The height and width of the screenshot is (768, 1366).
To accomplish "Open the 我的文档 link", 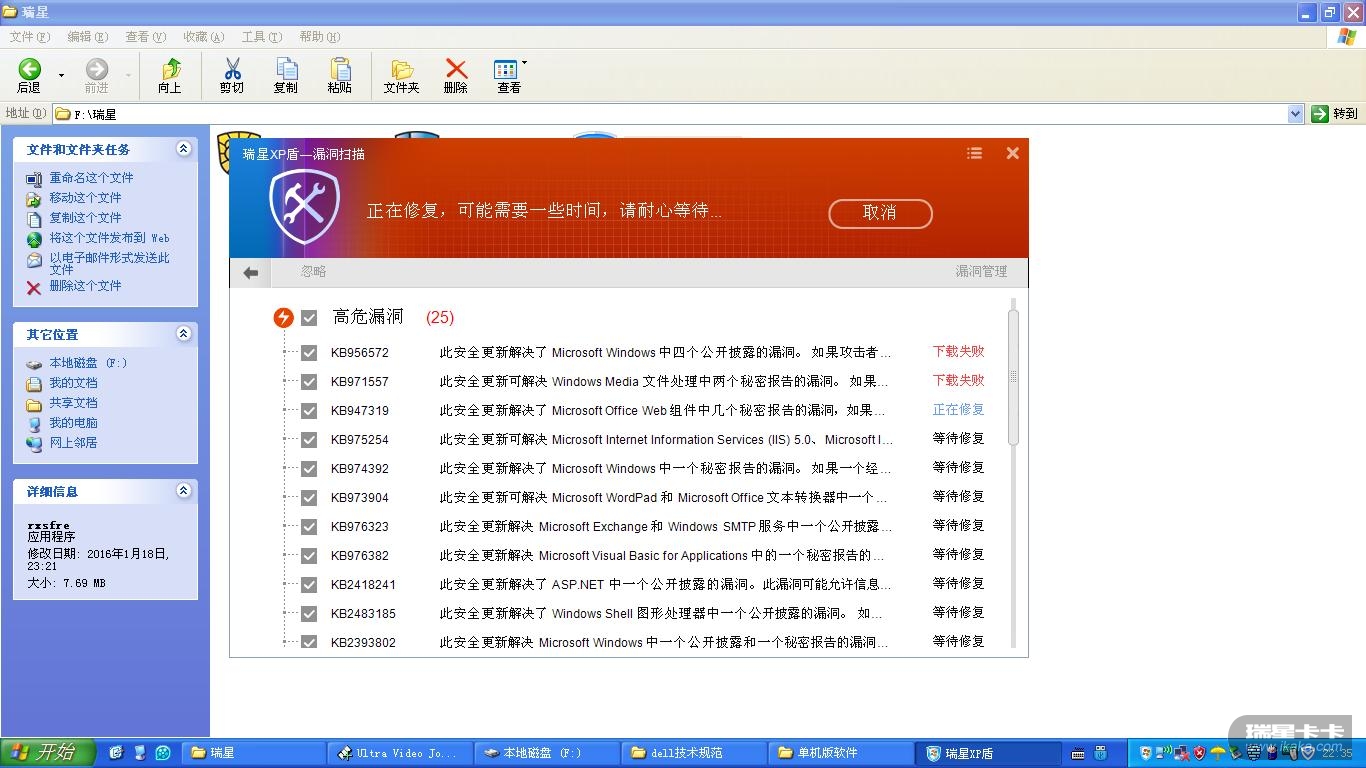I will tap(74, 383).
